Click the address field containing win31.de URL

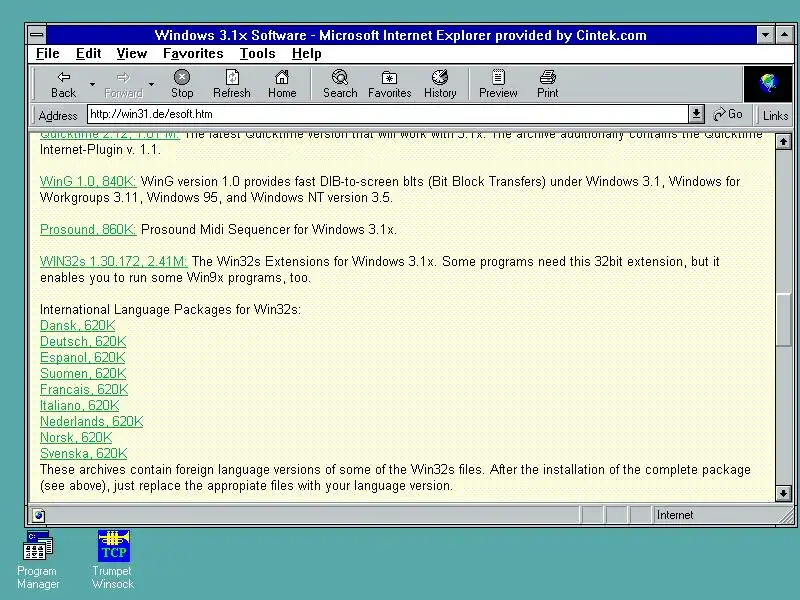pyautogui.click(x=388, y=114)
